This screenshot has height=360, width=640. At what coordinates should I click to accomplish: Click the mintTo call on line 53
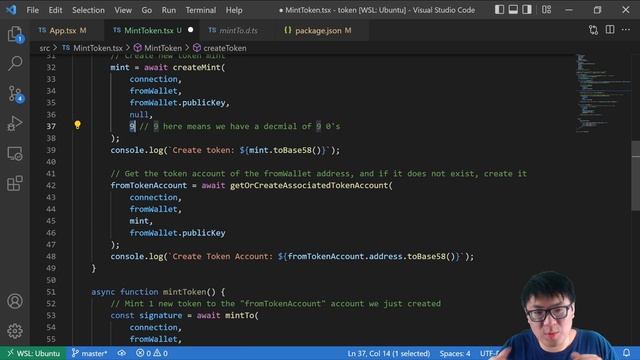pyautogui.click(x=240, y=316)
